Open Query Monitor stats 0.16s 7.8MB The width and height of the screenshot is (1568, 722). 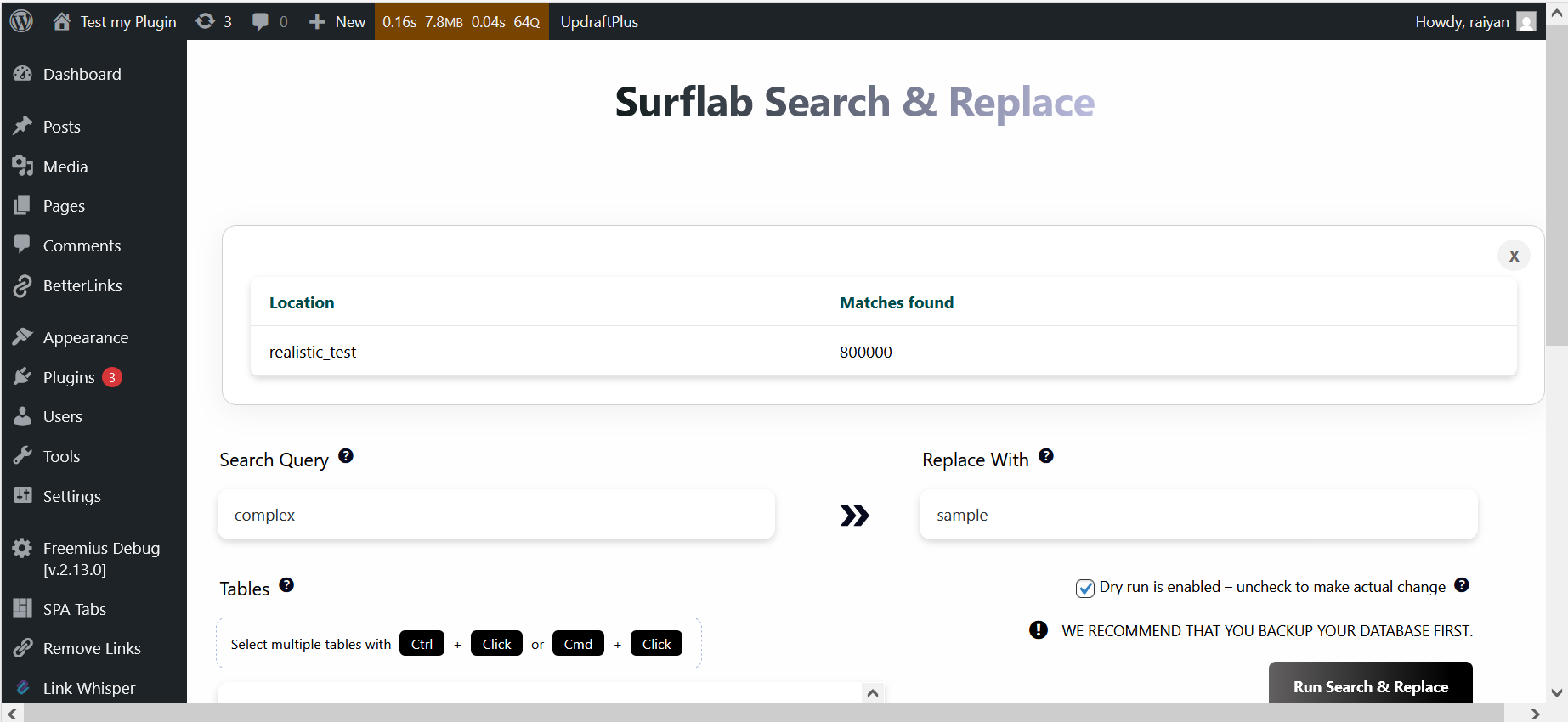(461, 22)
